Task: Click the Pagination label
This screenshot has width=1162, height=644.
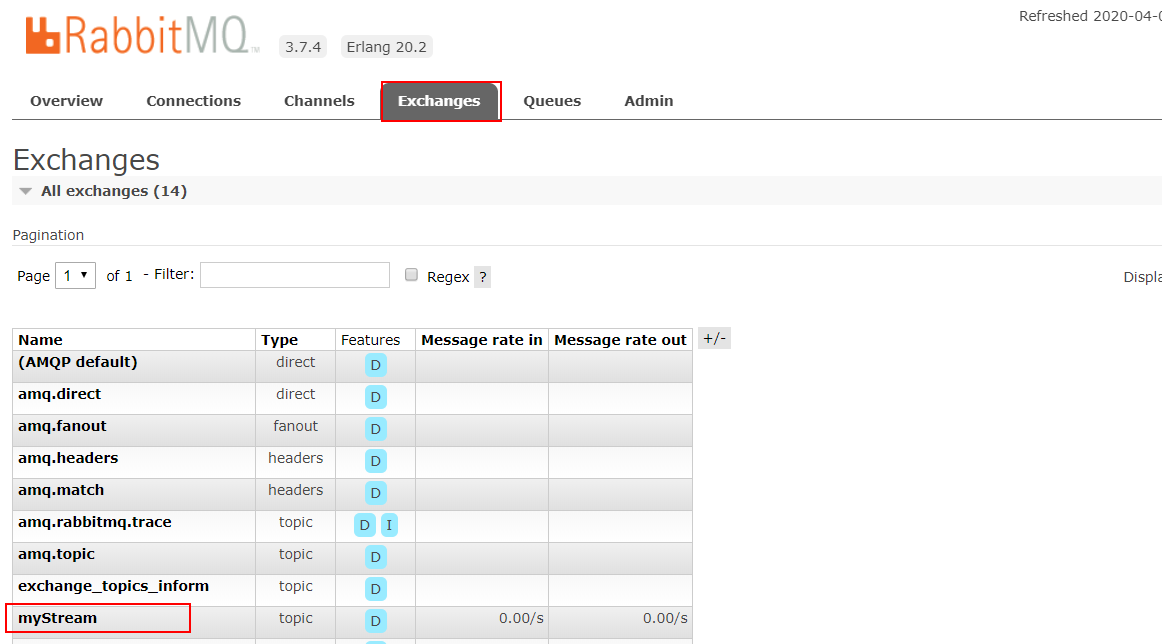Action: pyautogui.click(x=48, y=235)
